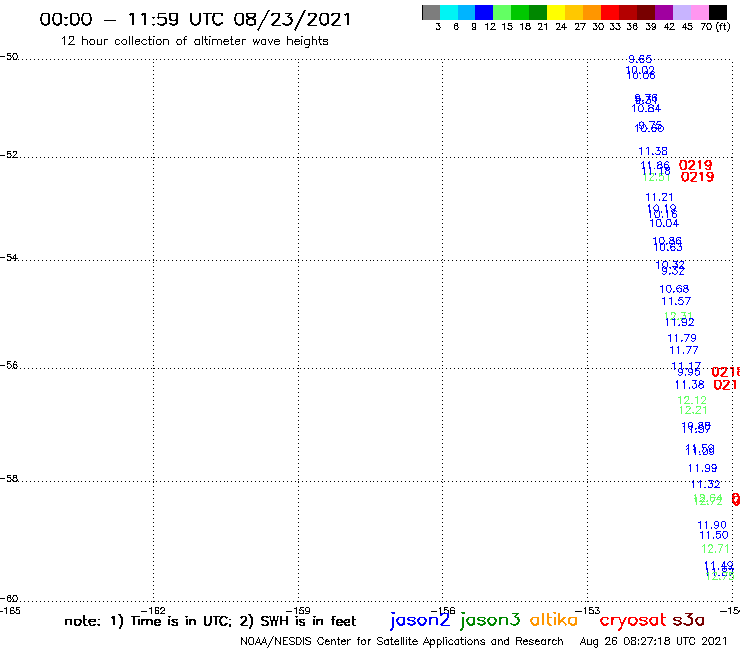Click the red 'cryosat' satellite label
The width and height of the screenshot is (740, 650).
[x=633, y=620]
